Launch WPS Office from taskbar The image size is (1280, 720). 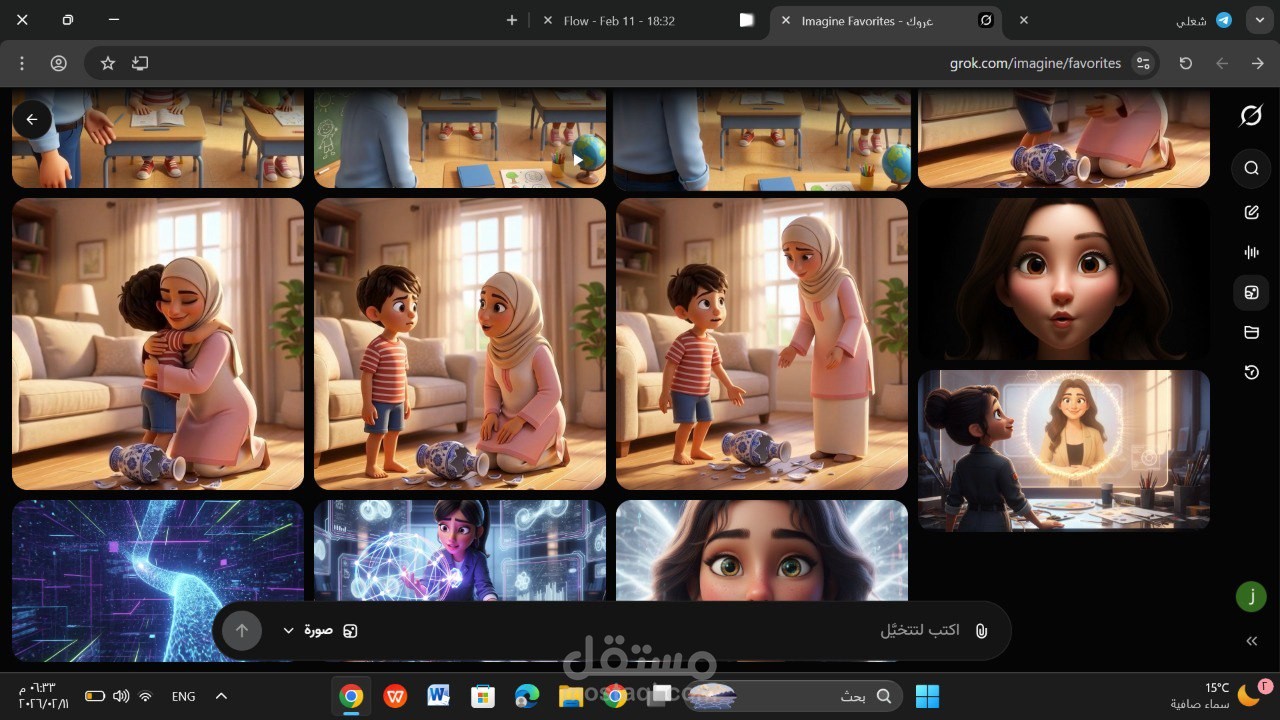[395, 696]
